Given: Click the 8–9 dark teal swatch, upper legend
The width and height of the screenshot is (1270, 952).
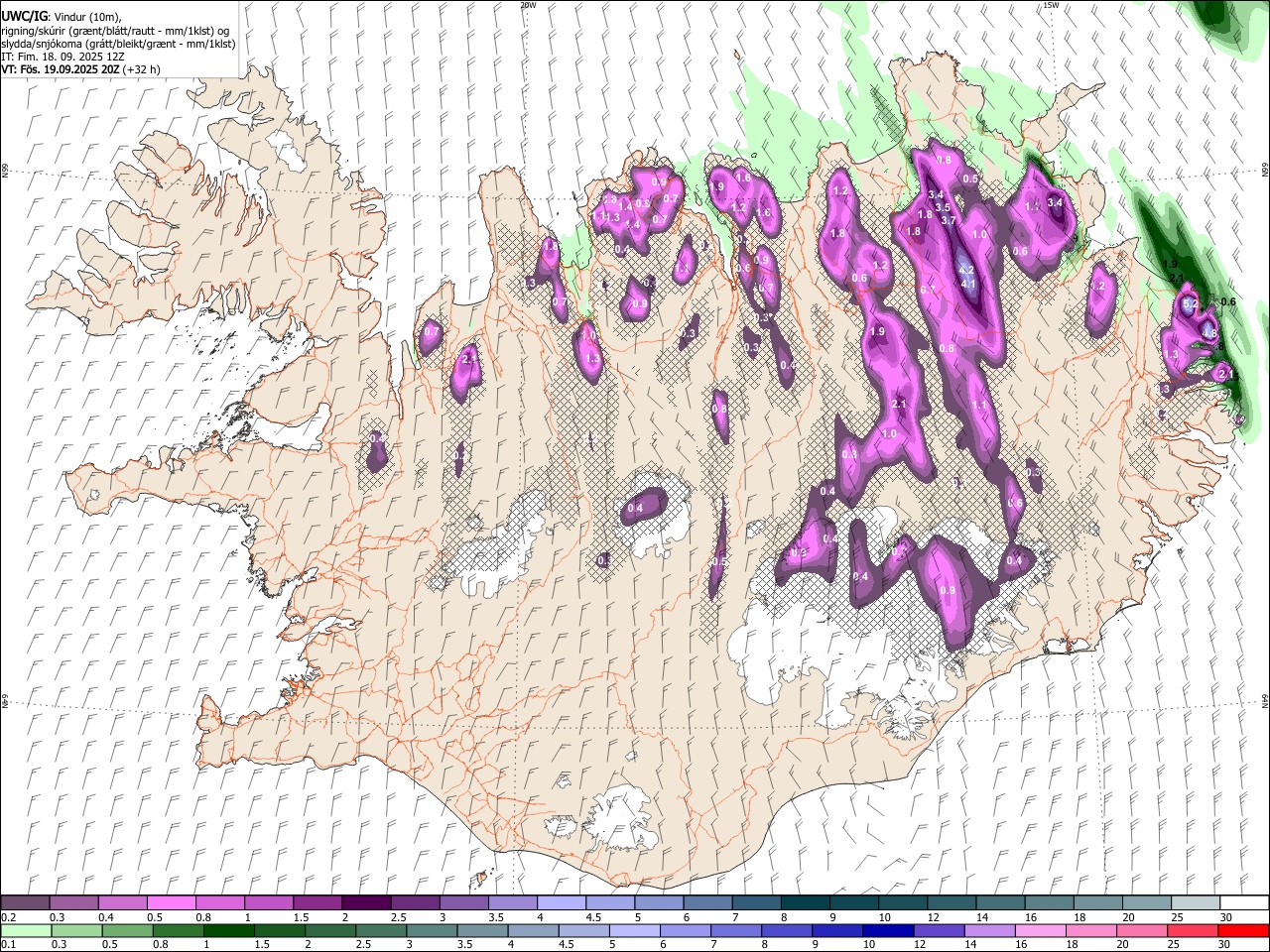Looking at the screenshot, I should [x=806, y=902].
